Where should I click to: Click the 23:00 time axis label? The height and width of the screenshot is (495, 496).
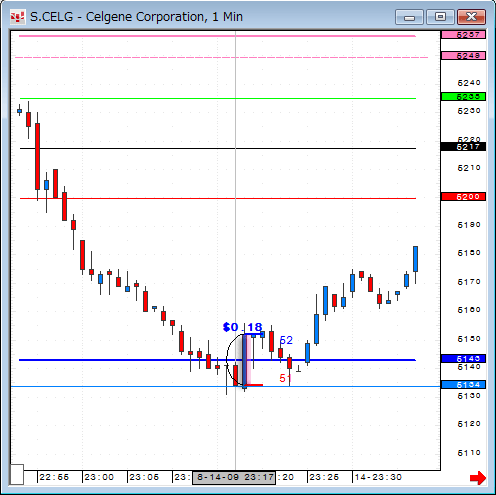pyautogui.click(x=99, y=477)
